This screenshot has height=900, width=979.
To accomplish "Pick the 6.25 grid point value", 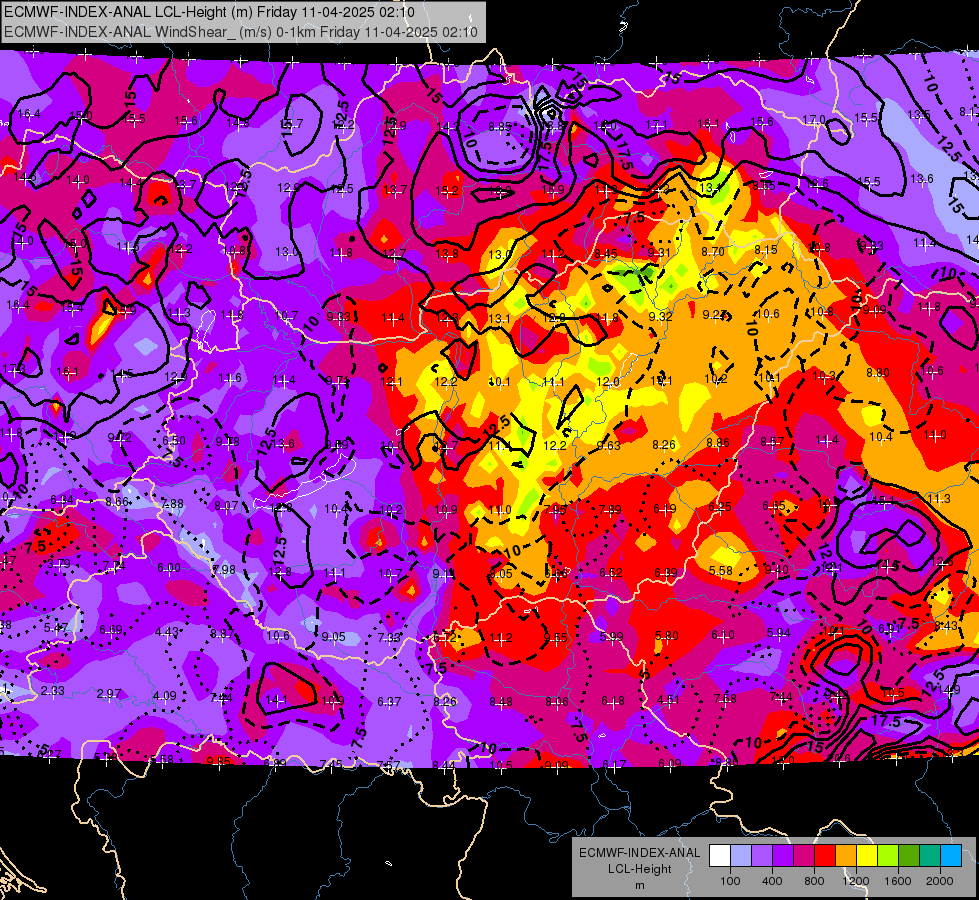I will coord(720,507).
